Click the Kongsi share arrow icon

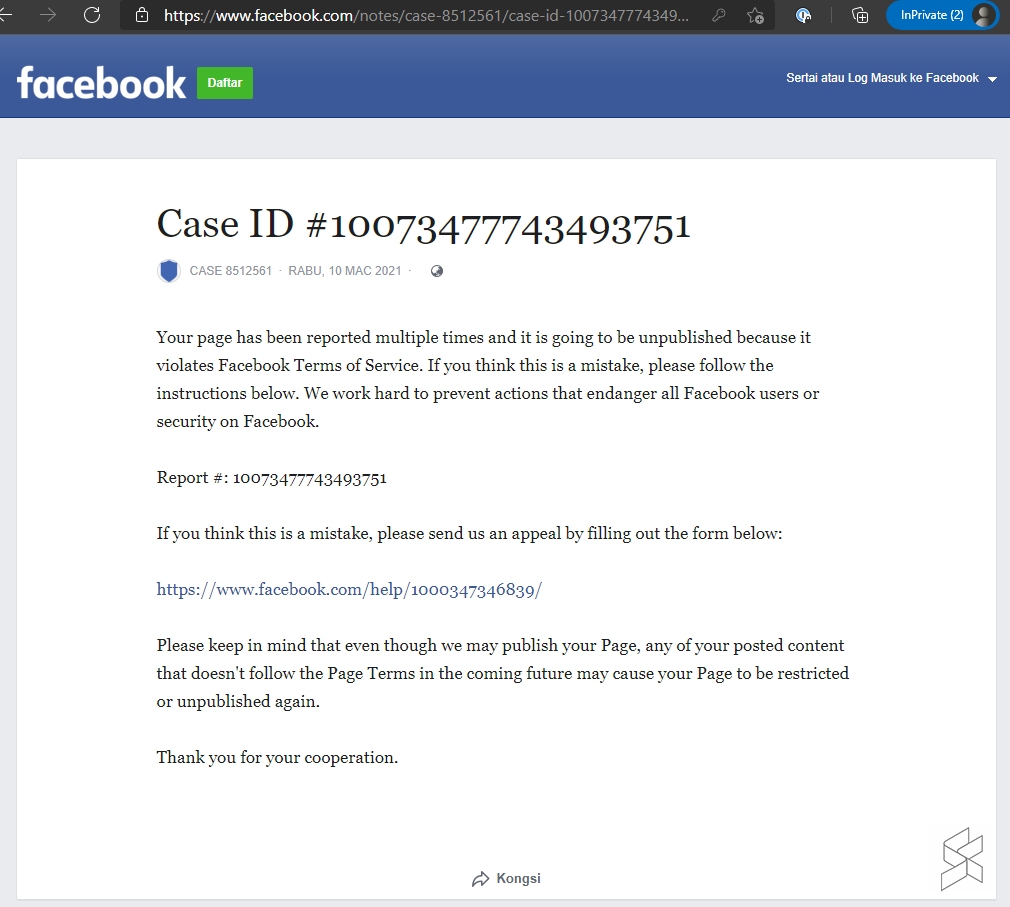(480, 879)
